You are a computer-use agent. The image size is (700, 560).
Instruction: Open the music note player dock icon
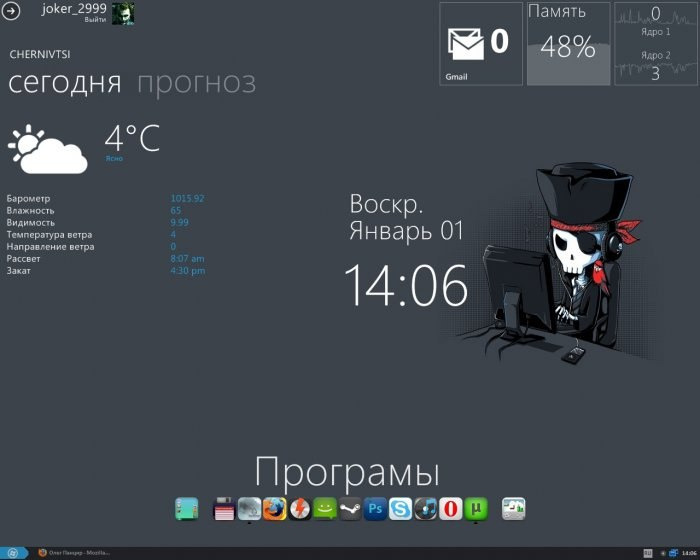[426, 509]
